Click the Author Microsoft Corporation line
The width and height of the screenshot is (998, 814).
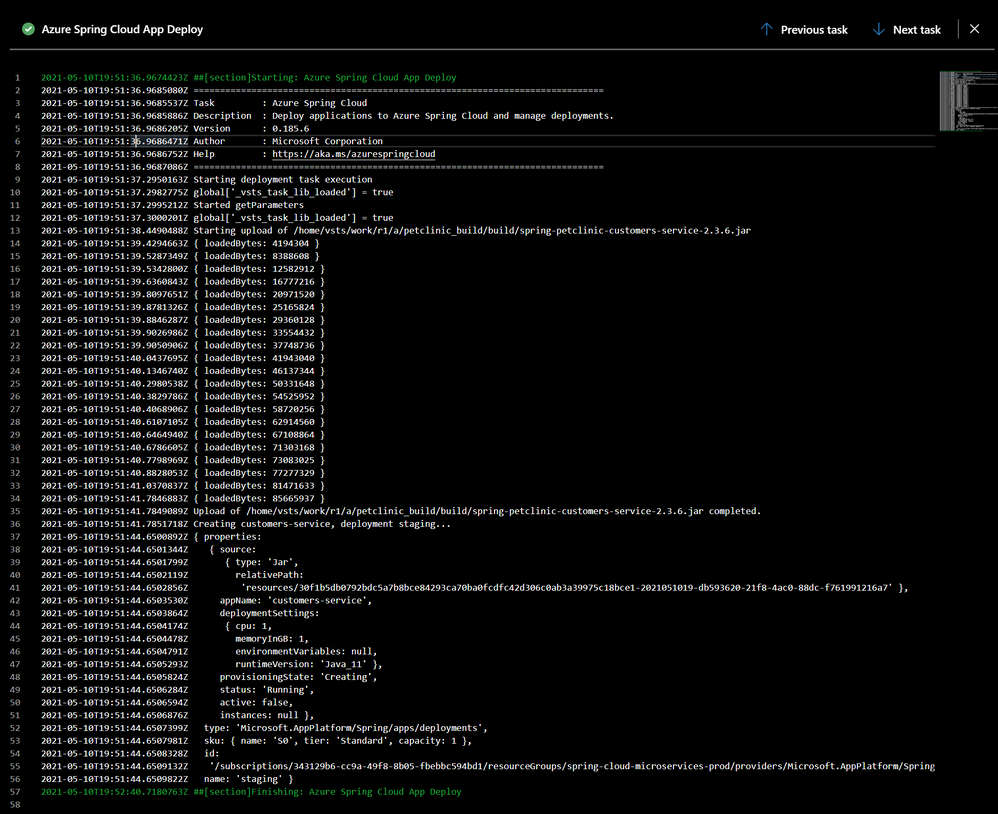coord(250,141)
